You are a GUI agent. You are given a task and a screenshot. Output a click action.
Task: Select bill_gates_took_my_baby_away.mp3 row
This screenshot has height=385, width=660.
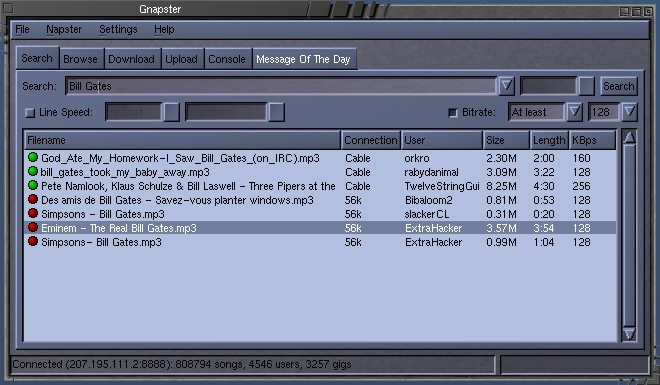point(320,172)
